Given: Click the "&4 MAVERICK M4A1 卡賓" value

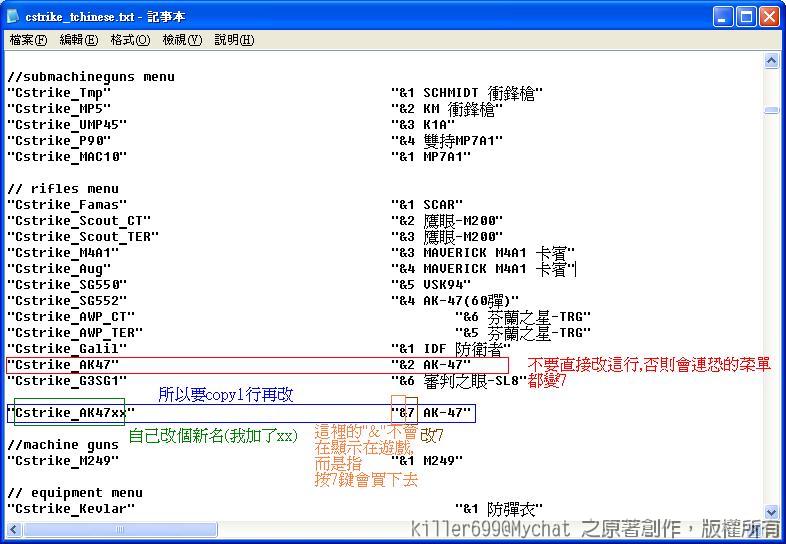Looking at the screenshot, I should tap(483, 269).
